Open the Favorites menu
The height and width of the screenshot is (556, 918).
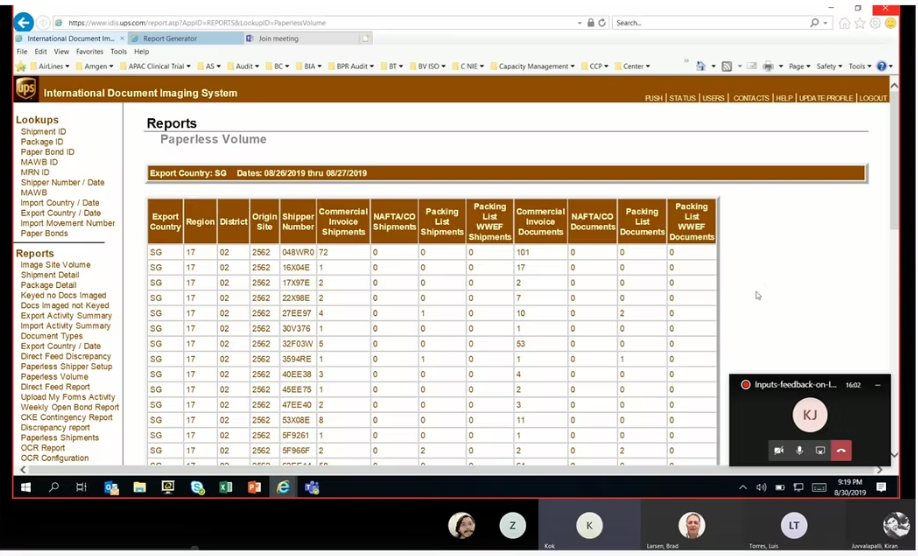(89, 52)
